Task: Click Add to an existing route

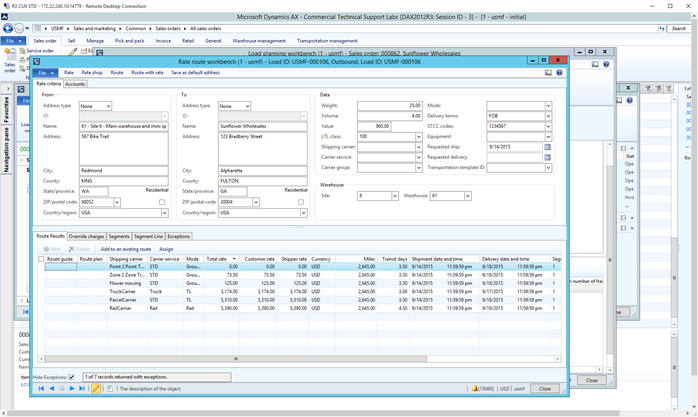Action: [x=125, y=248]
